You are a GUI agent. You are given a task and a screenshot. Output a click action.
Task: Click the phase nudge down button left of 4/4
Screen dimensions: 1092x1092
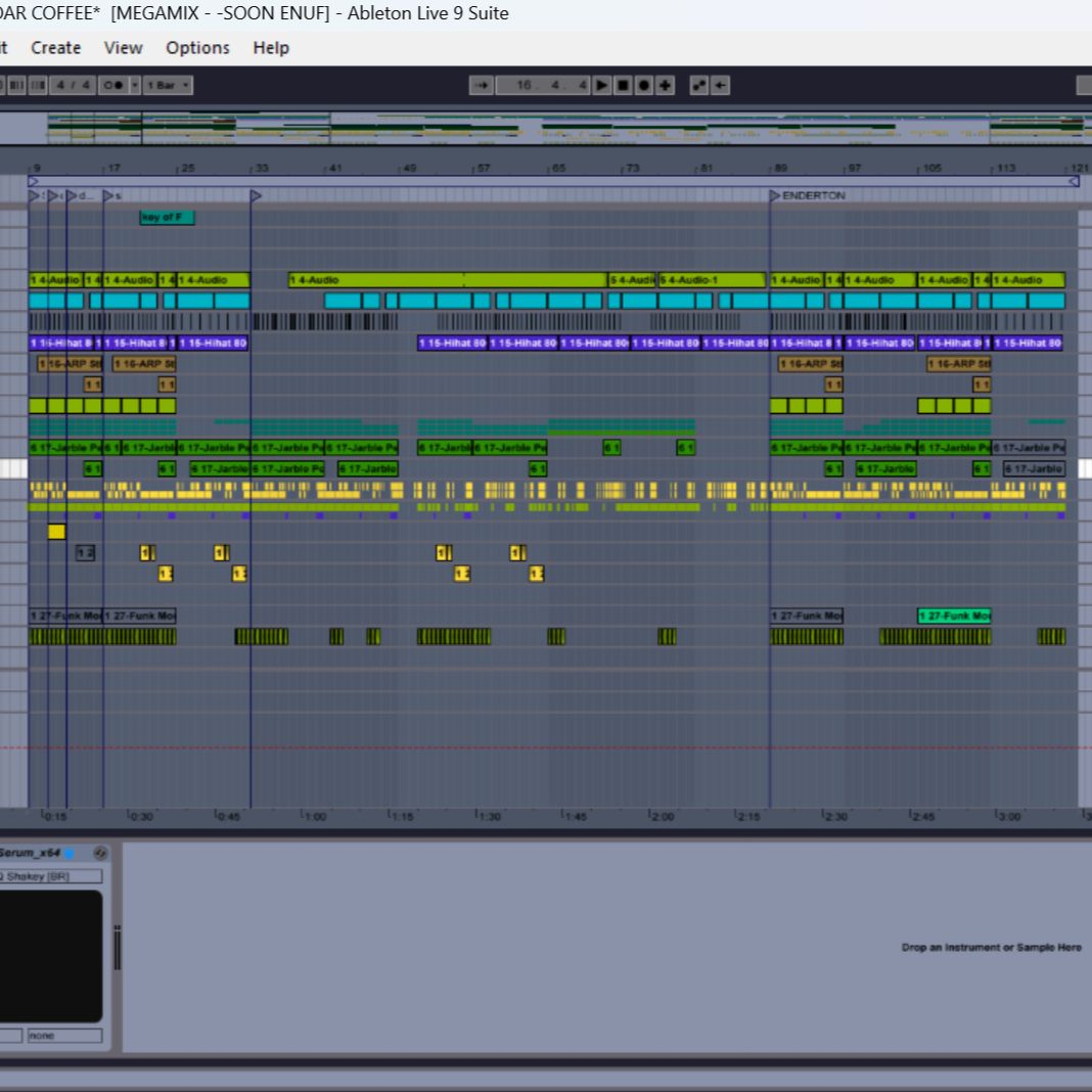(17, 85)
